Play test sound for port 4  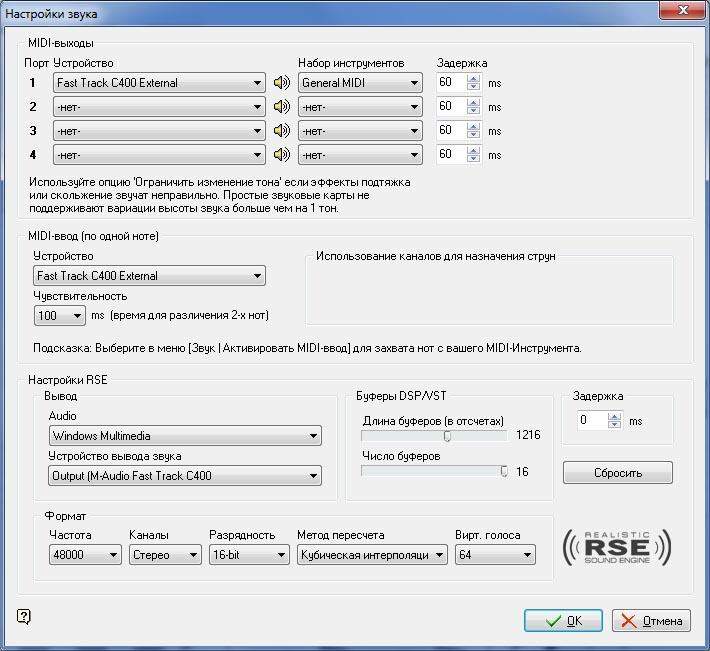(x=281, y=155)
